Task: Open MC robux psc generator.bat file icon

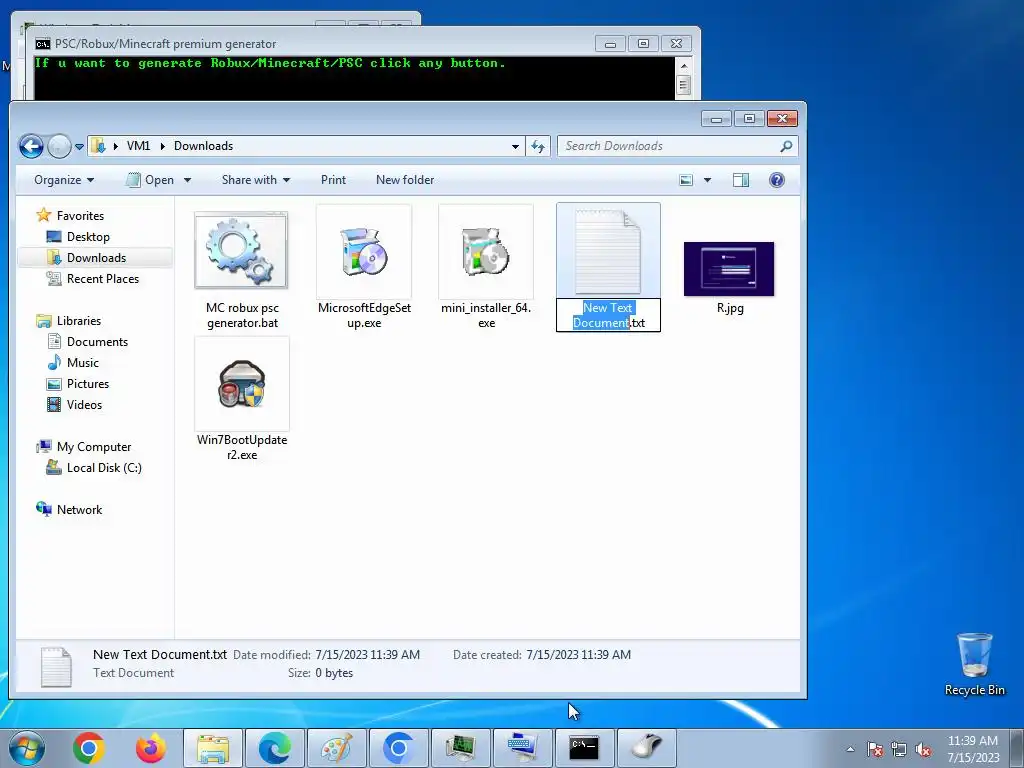Action: 241,251
